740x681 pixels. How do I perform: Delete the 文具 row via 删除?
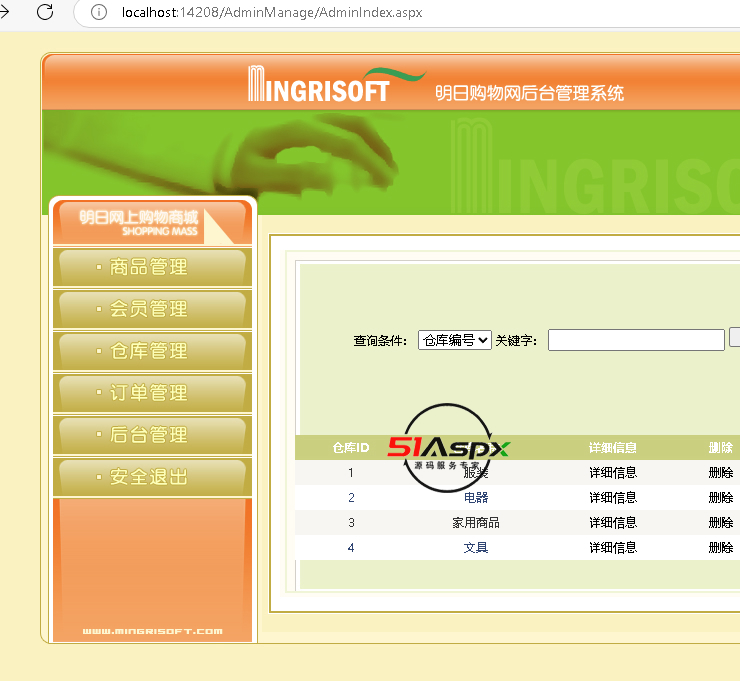click(721, 547)
